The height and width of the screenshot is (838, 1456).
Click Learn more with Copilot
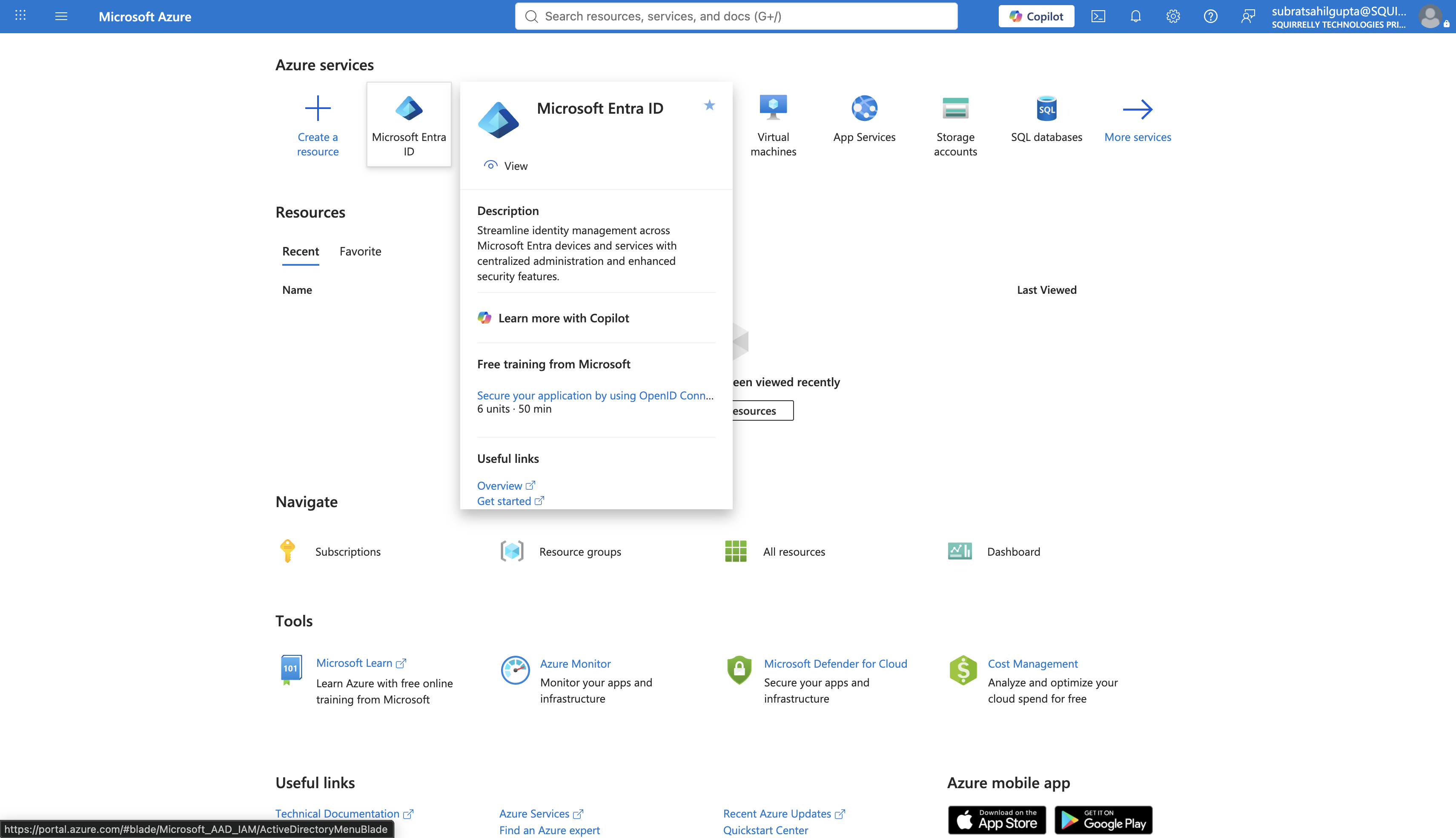(x=553, y=318)
